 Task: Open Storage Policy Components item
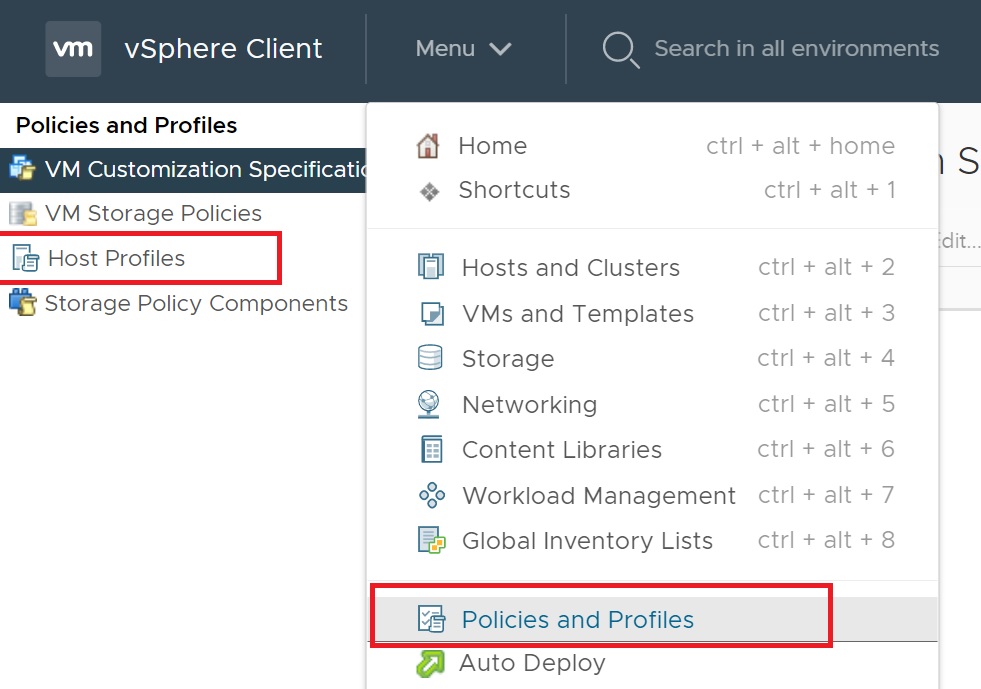(196, 303)
